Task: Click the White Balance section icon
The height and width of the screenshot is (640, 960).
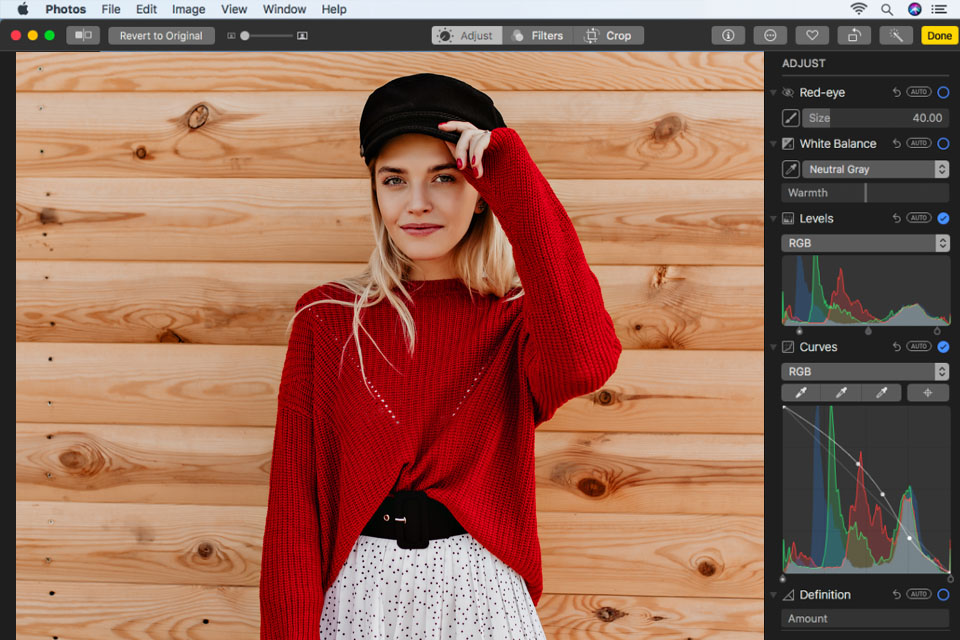Action: (x=788, y=143)
